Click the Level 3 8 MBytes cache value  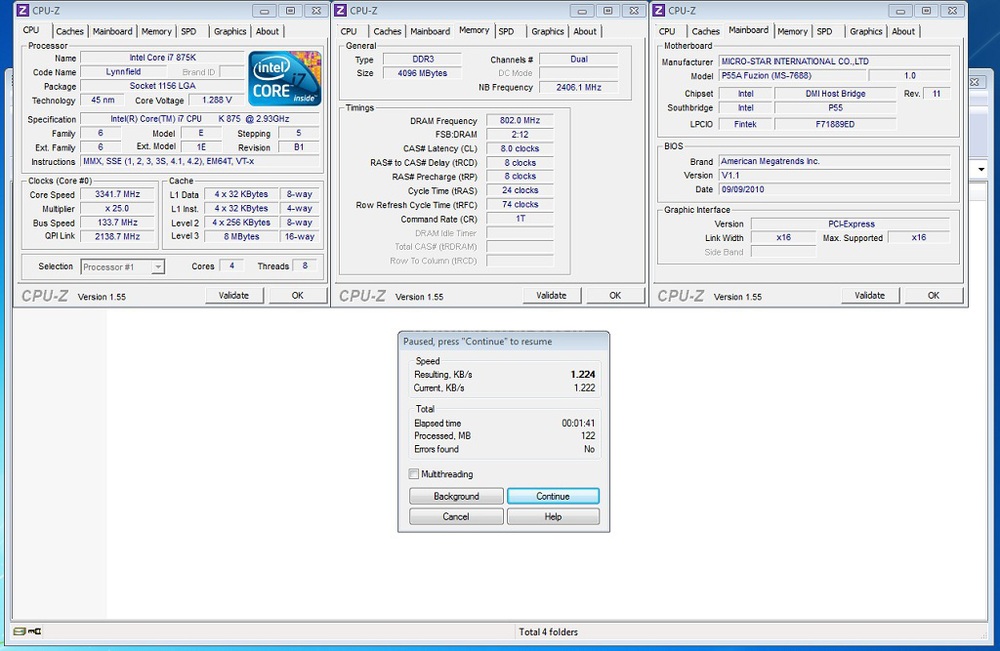[x=242, y=236]
